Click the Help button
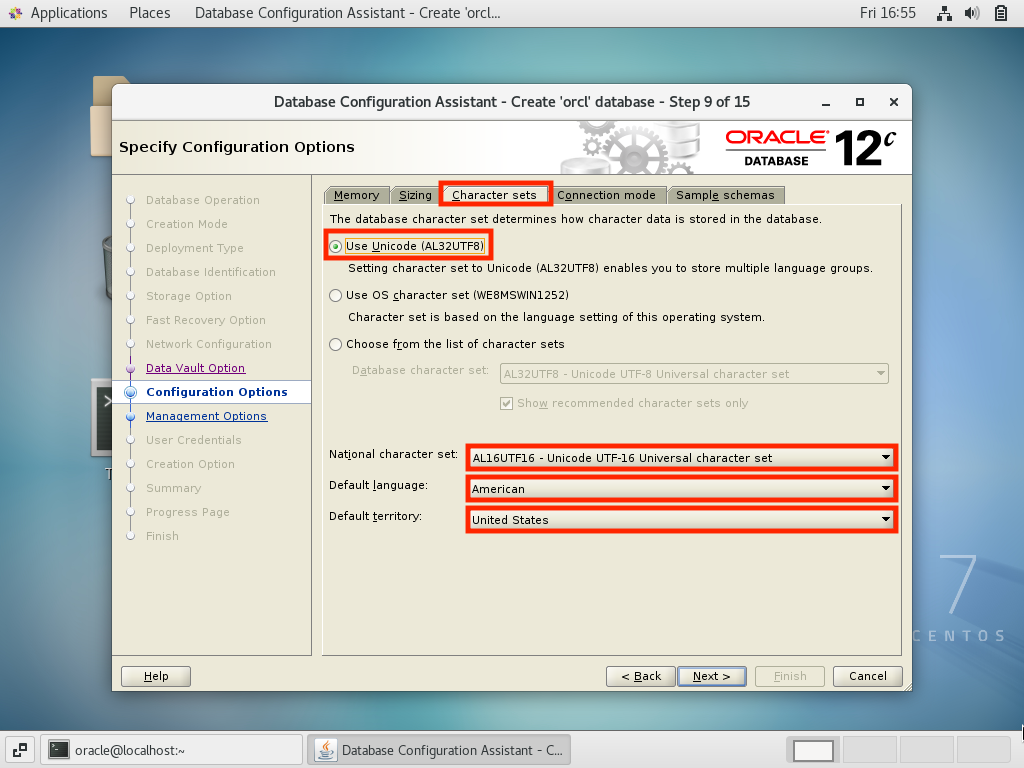Image resolution: width=1024 pixels, height=768 pixels. [156, 677]
